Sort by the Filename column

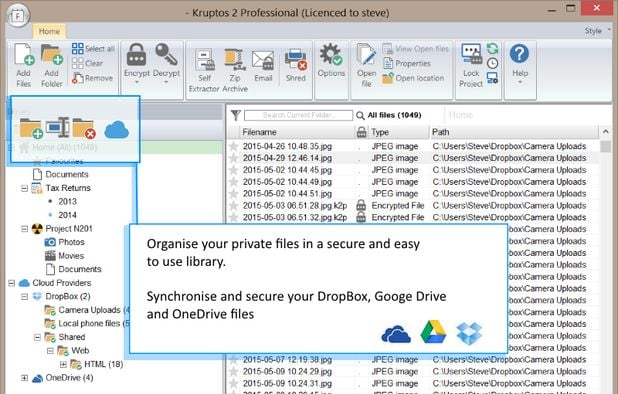click(x=296, y=132)
